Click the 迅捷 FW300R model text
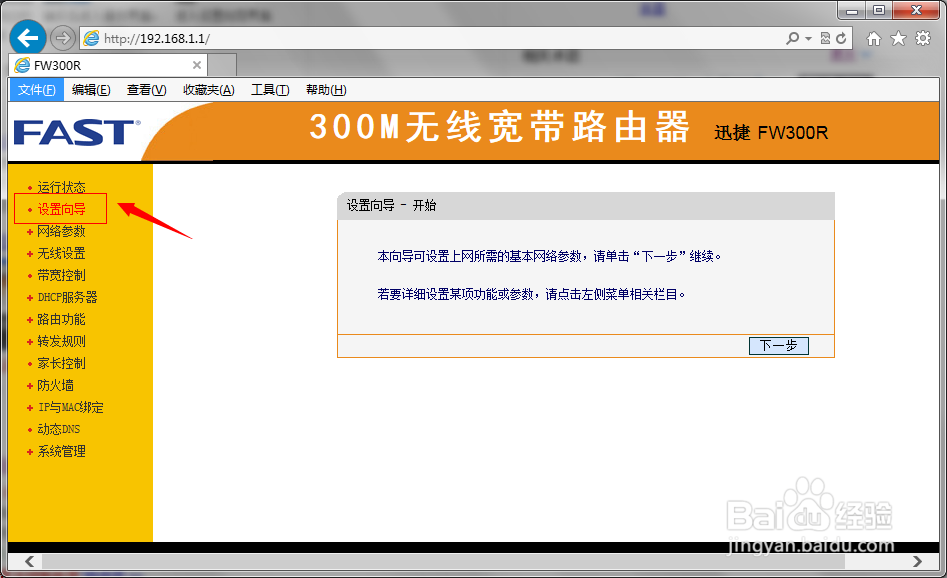The height and width of the screenshot is (578, 947). click(771, 132)
